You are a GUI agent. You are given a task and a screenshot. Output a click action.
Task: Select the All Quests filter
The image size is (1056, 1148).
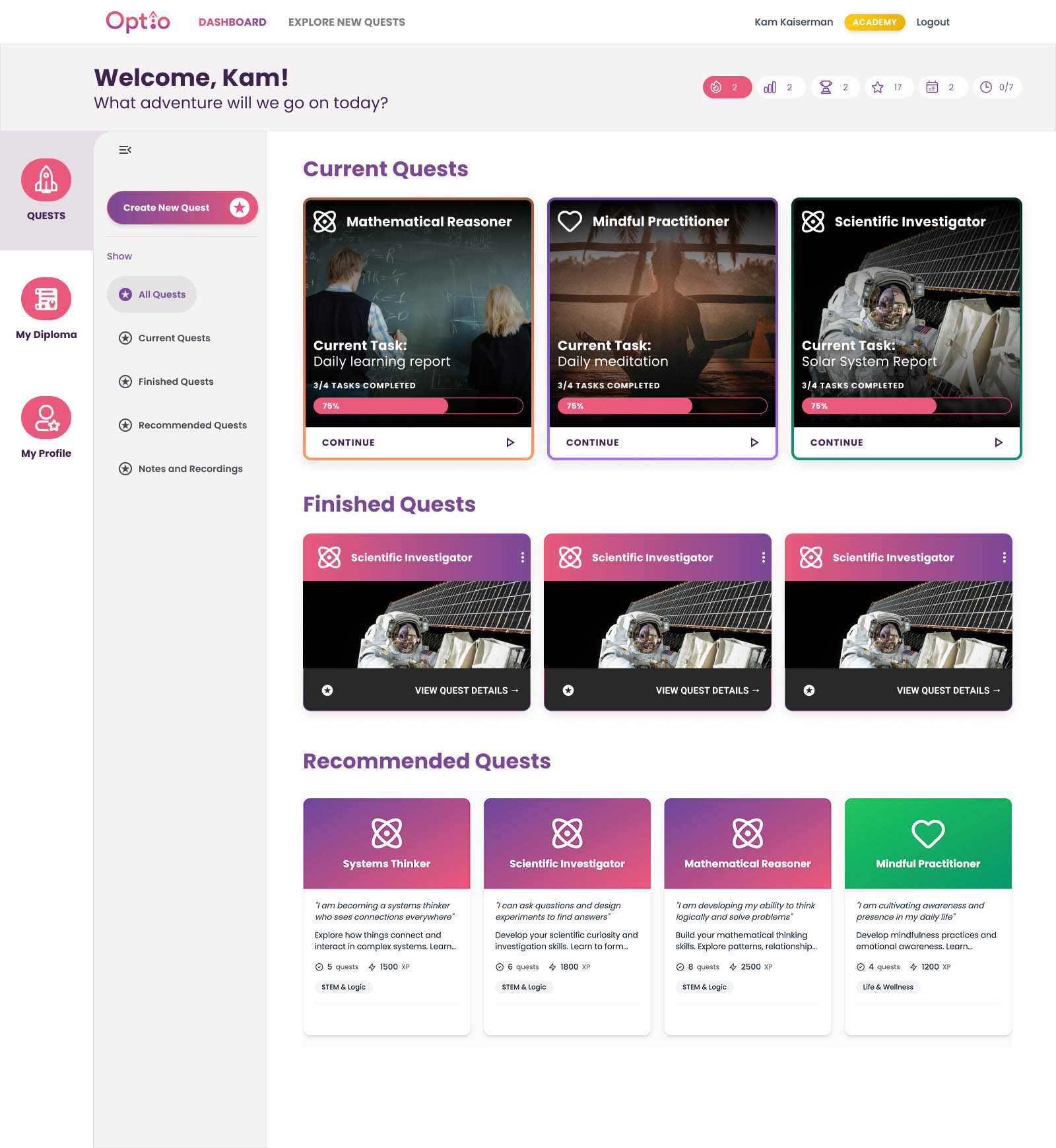(x=152, y=294)
